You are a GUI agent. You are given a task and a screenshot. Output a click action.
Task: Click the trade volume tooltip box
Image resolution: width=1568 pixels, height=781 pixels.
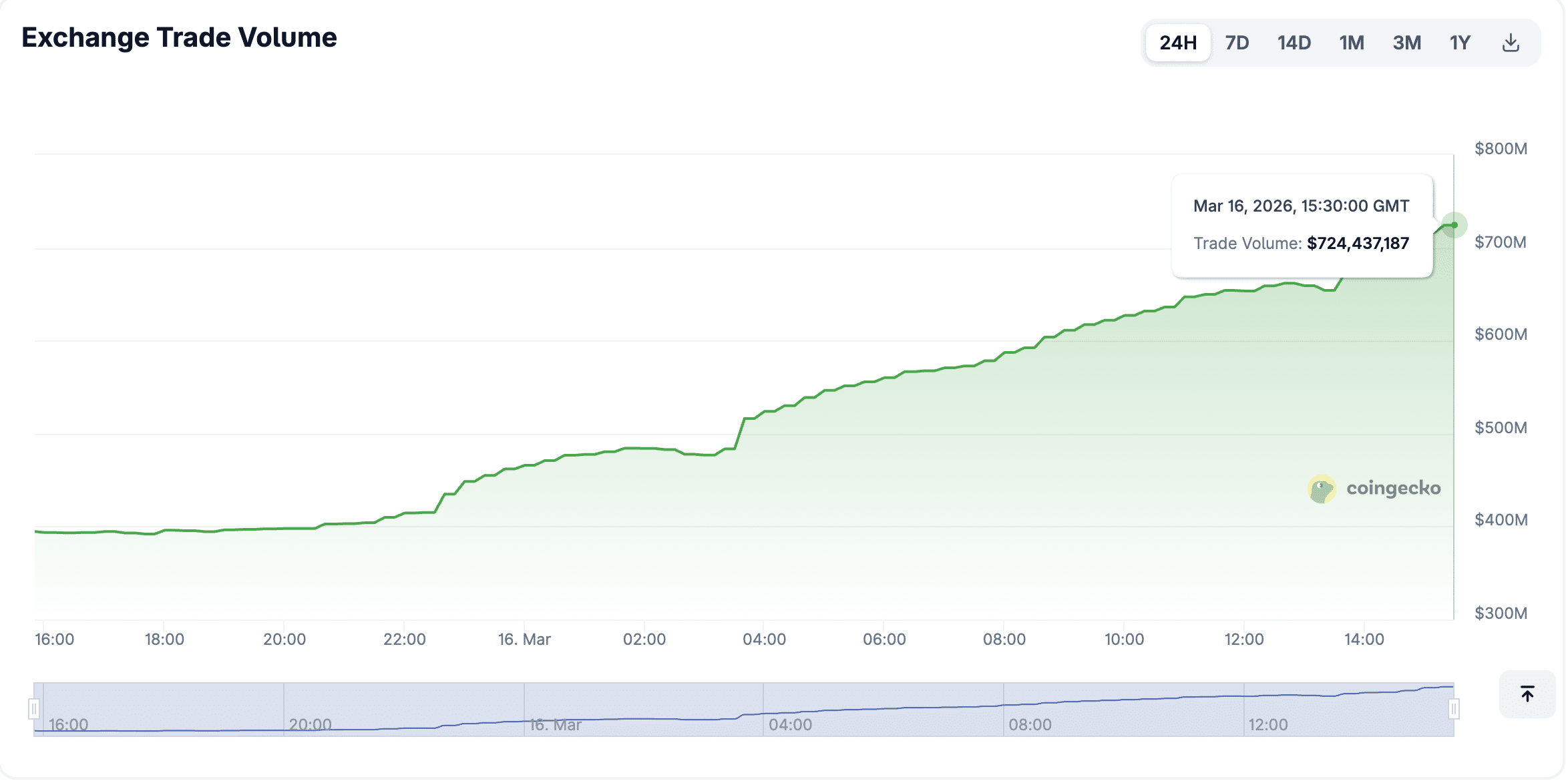coord(1302,226)
